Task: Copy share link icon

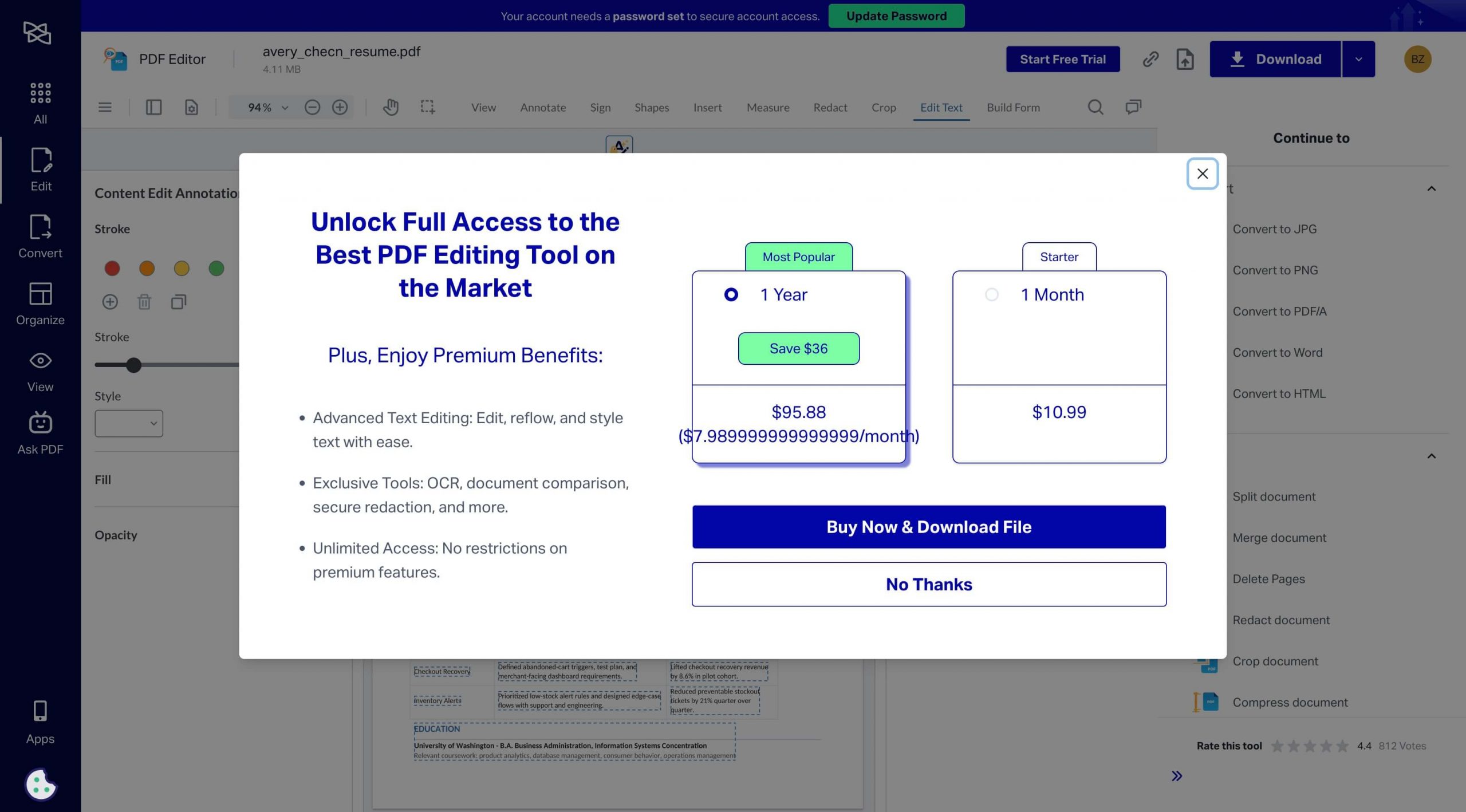Action: (x=1150, y=59)
